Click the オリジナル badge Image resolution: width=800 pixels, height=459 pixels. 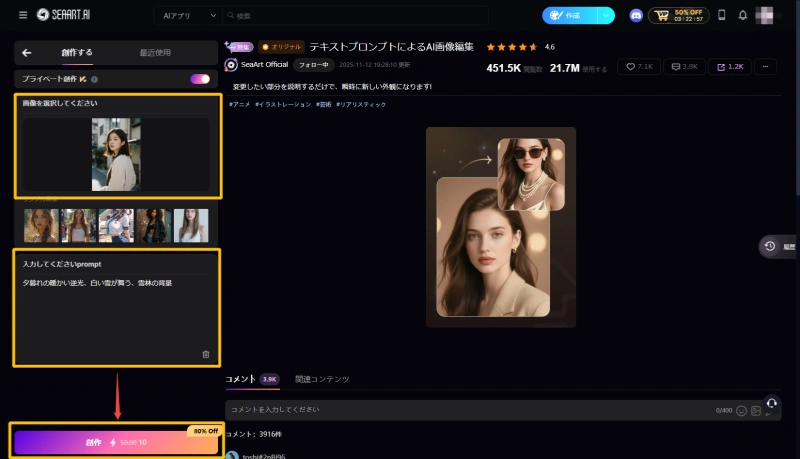[281, 47]
